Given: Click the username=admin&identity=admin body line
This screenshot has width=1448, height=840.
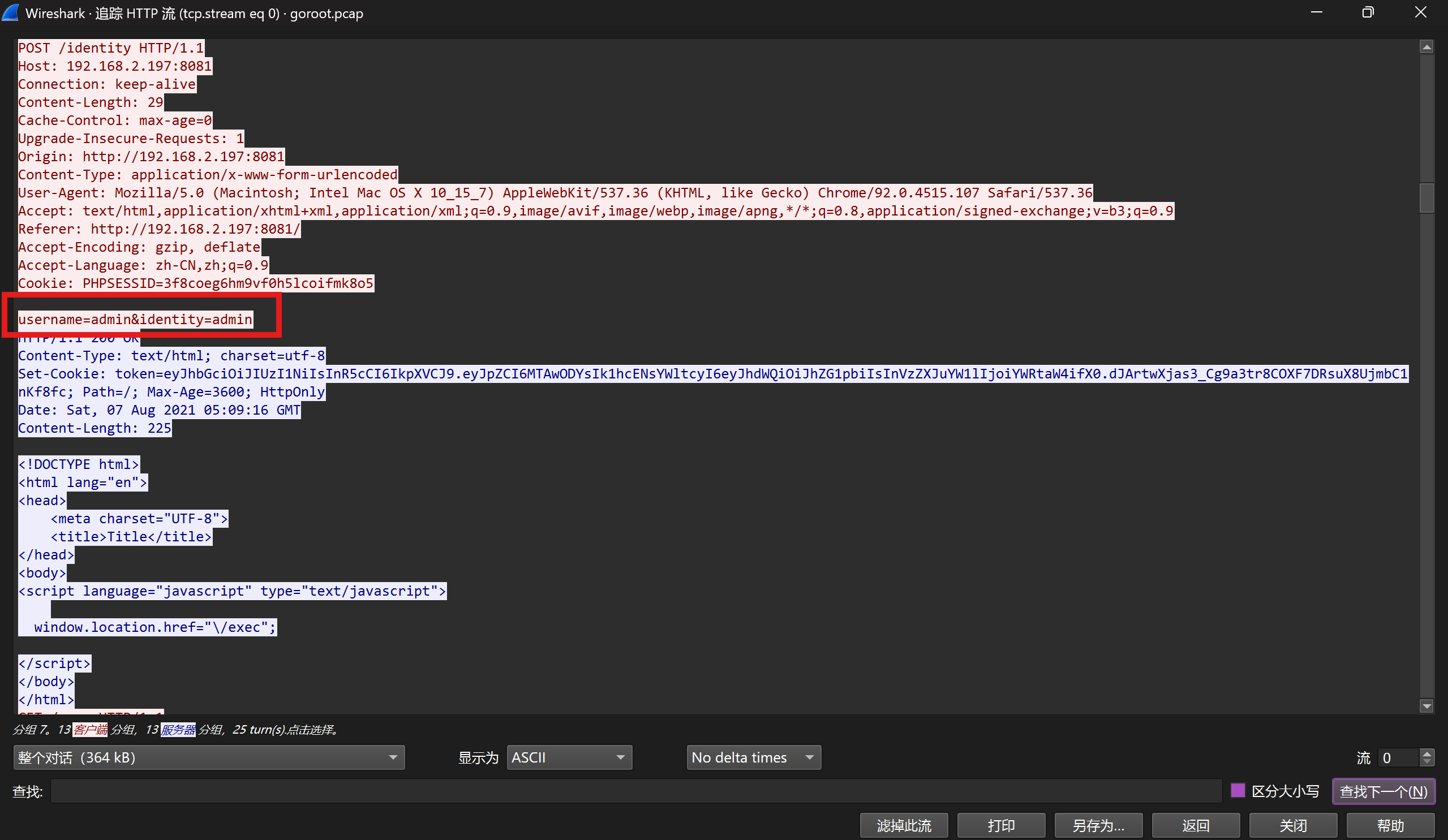Looking at the screenshot, I should click(x=135, y=320).
